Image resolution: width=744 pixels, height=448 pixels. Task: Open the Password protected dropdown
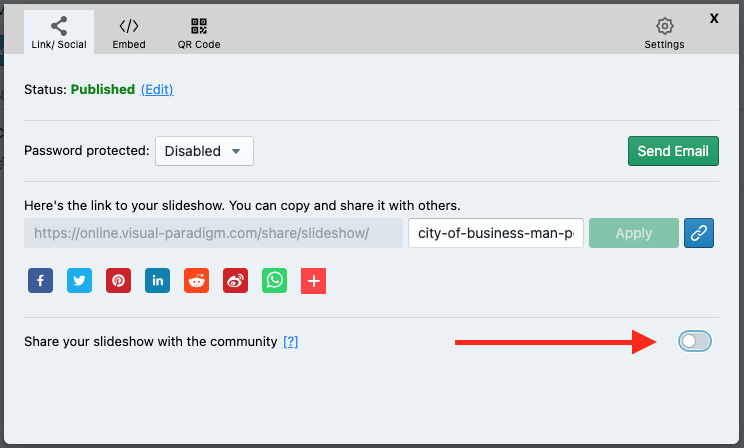[x=204, y=151]
